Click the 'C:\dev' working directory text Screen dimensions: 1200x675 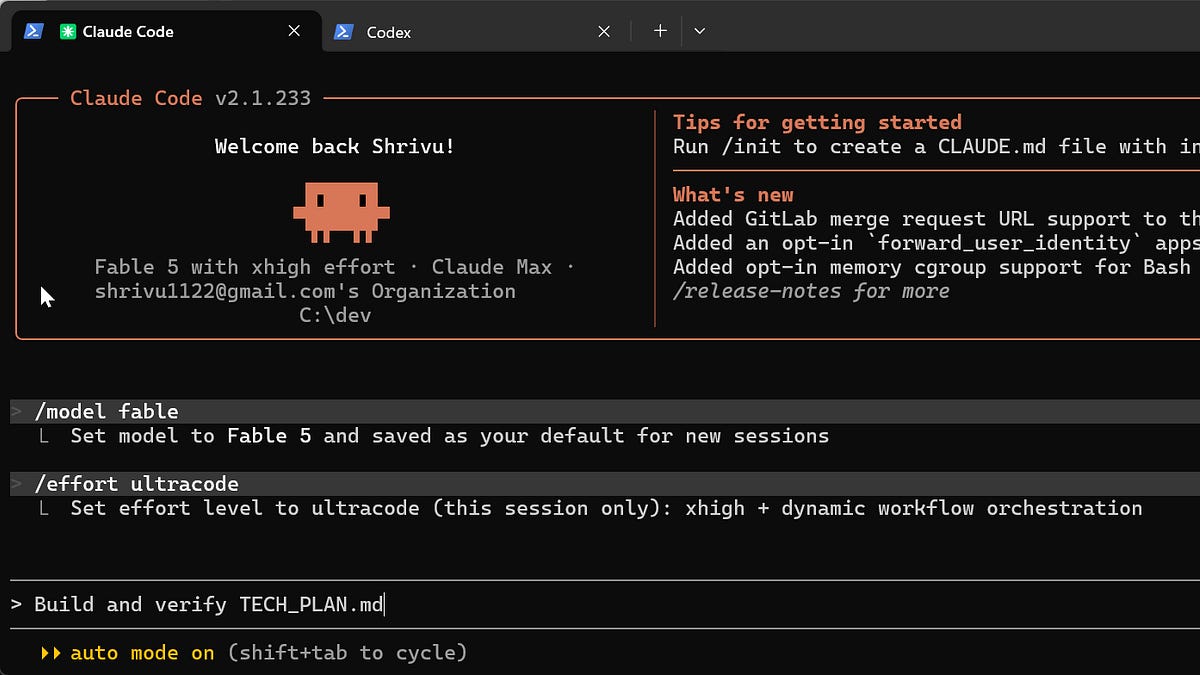335,315
